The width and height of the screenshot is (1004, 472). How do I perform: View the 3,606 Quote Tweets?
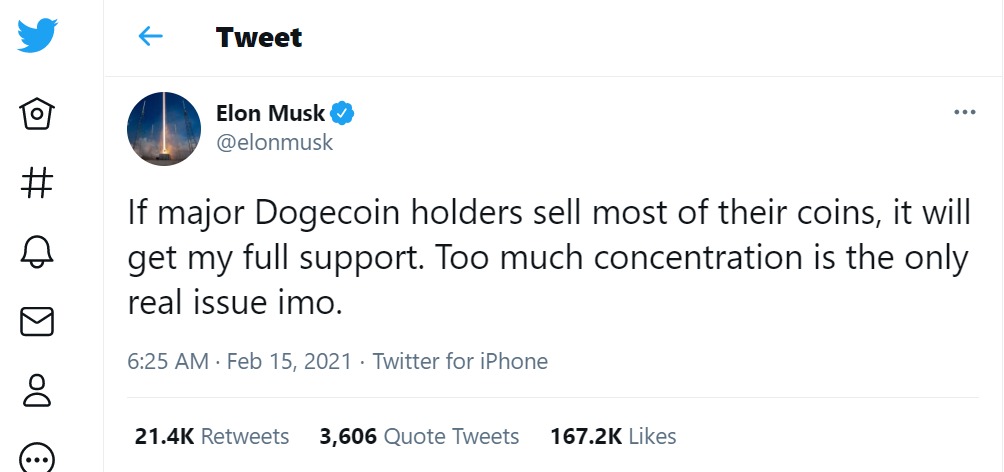pyautogui.click(x=419, y=436)
